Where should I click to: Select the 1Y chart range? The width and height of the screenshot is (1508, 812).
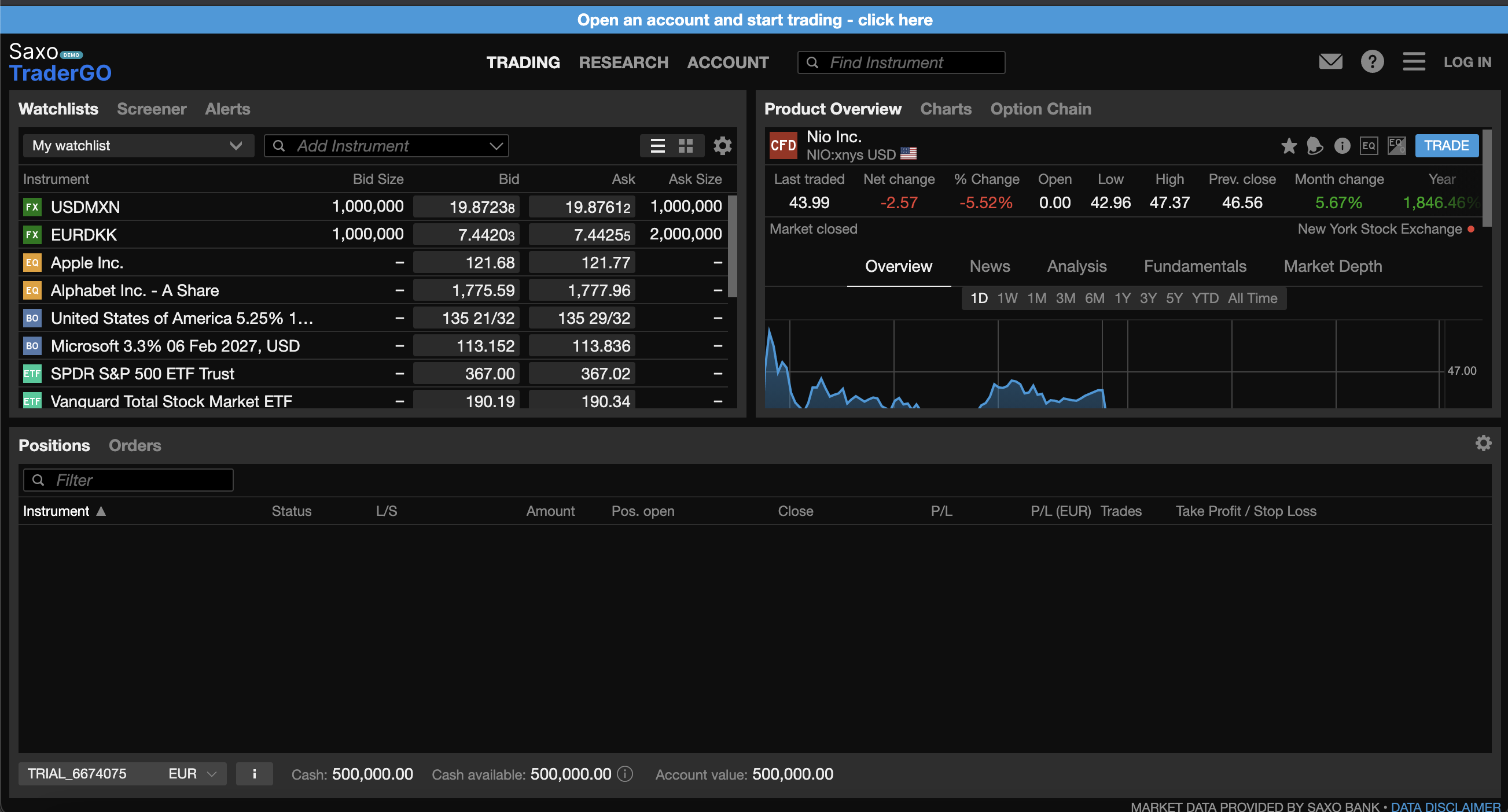point(1122,298)
